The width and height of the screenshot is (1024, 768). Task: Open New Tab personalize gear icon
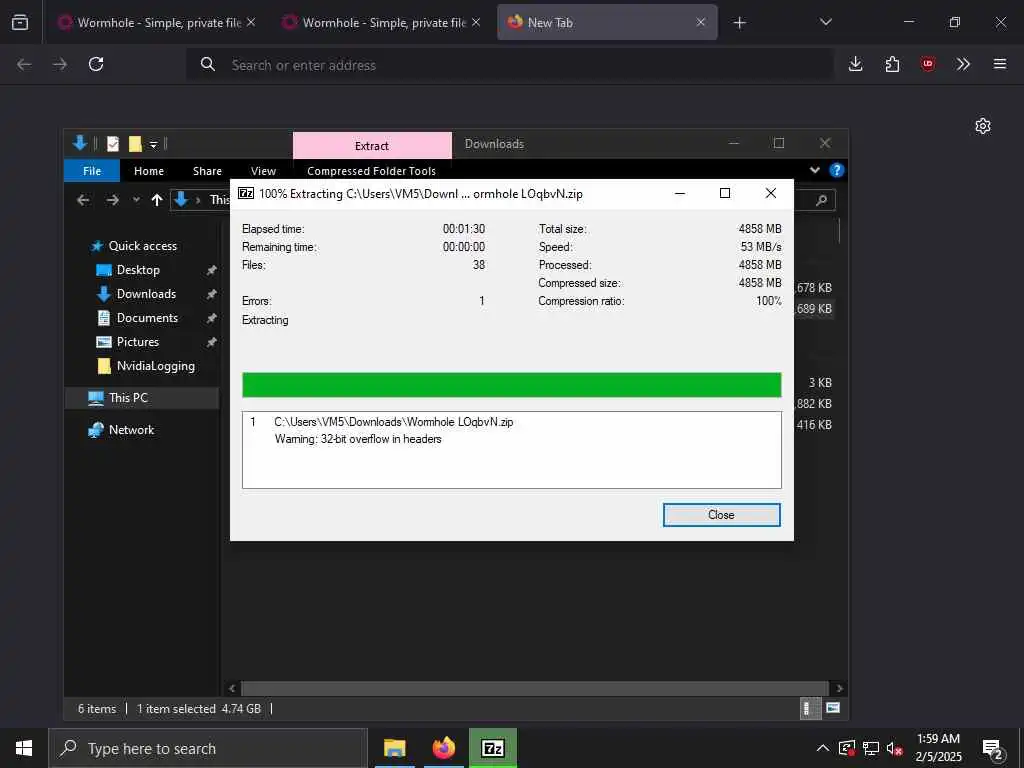tap(983, 126)
